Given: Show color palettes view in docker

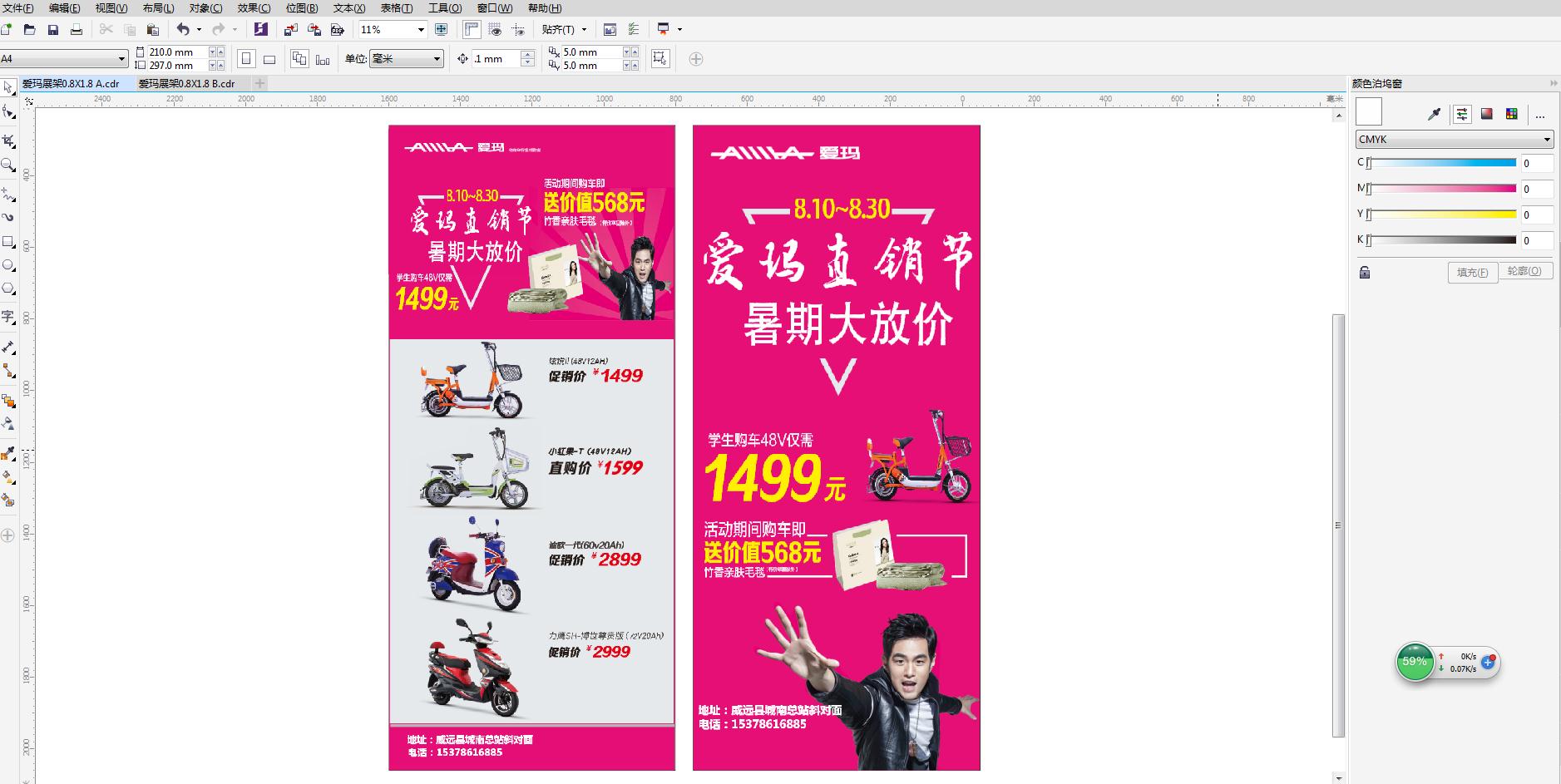Looking at the screenshot, I should click(1512, 115).
